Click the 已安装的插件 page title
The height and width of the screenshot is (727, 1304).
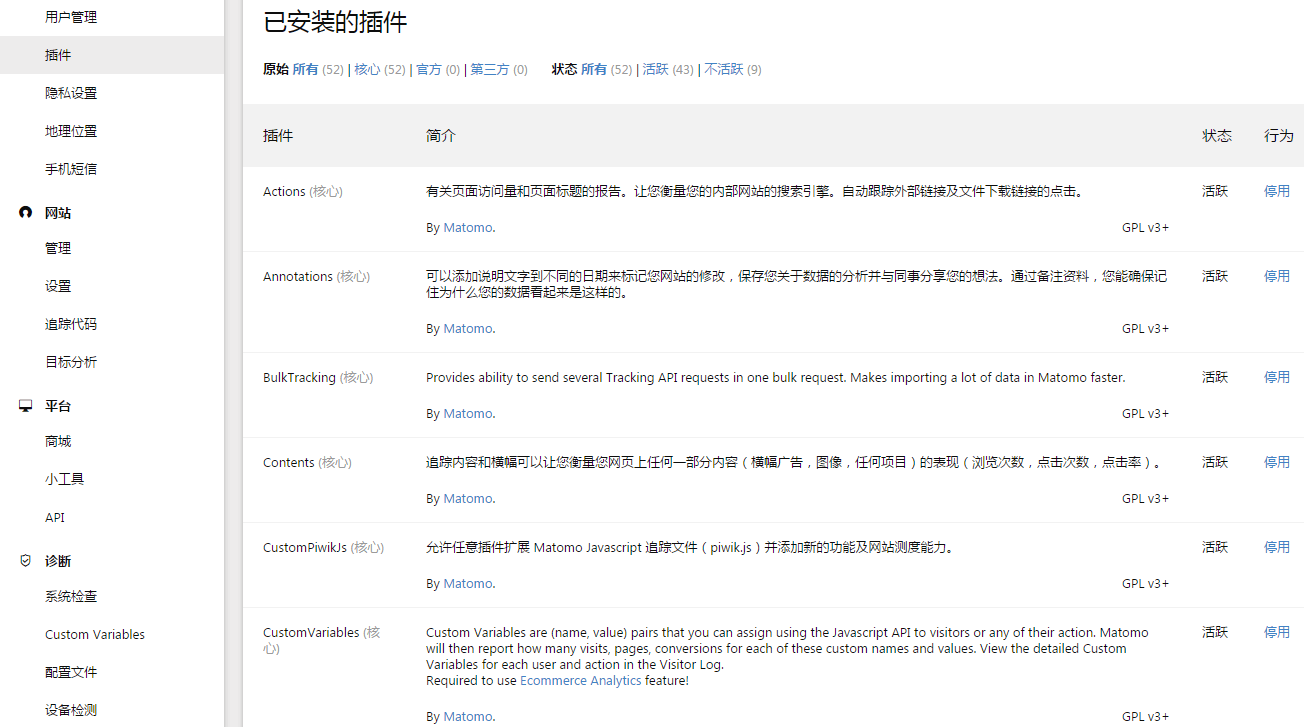pos(335,22)
